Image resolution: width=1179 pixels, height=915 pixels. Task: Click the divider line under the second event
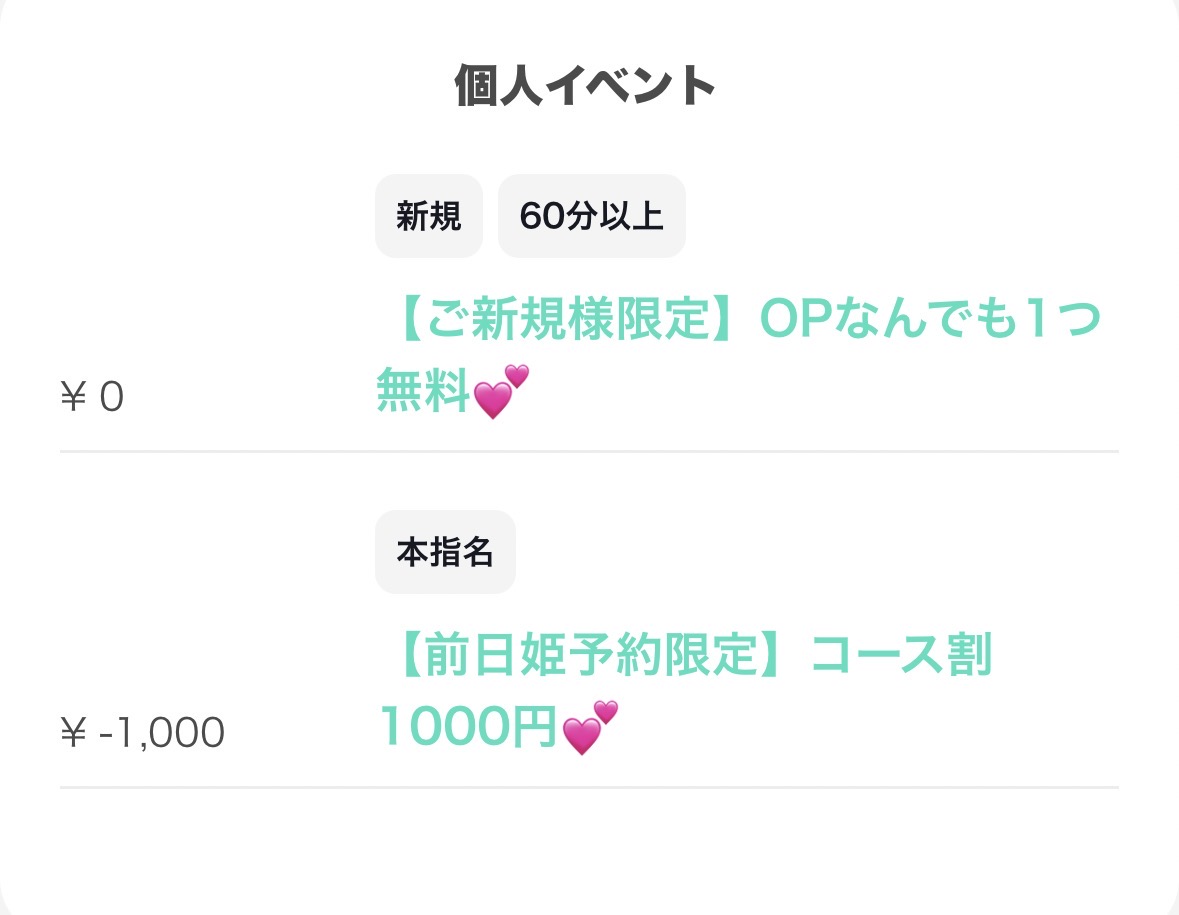pos(589,787)
